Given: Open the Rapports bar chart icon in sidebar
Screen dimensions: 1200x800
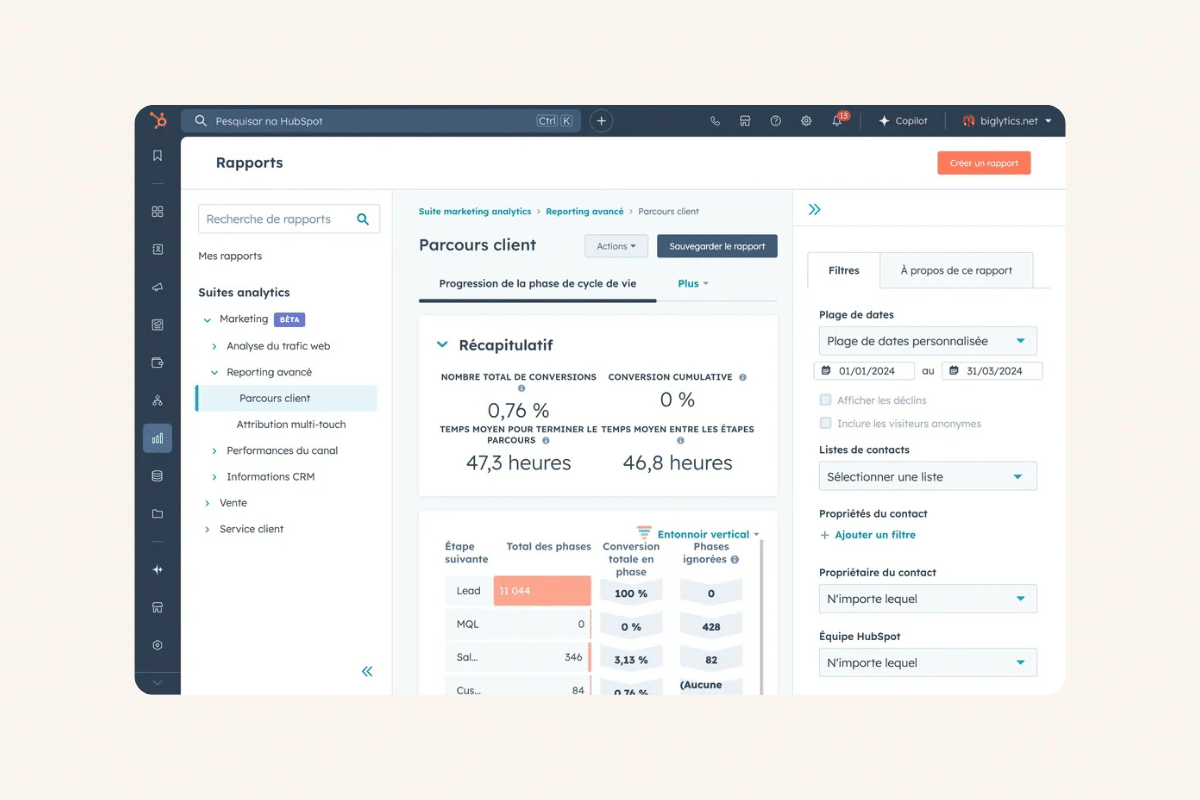Looking at the screenshot, I should [x=157, y=437].
